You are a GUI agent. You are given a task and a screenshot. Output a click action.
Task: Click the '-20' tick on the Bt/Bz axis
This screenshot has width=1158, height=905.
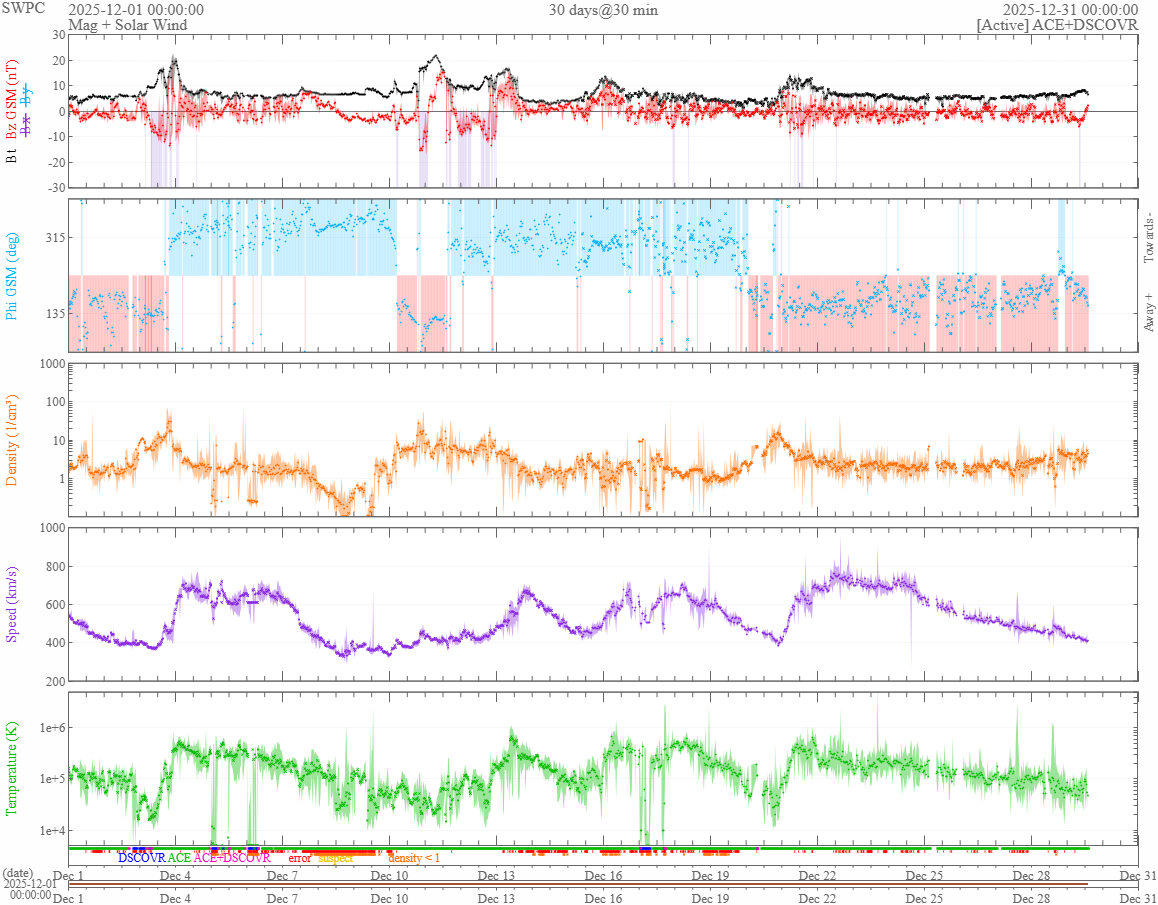tap(55, 163)
